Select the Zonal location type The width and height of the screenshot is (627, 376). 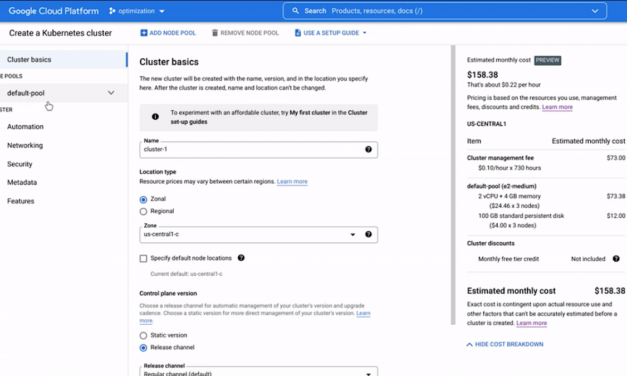pyautogui.click(x=143, y=199)
